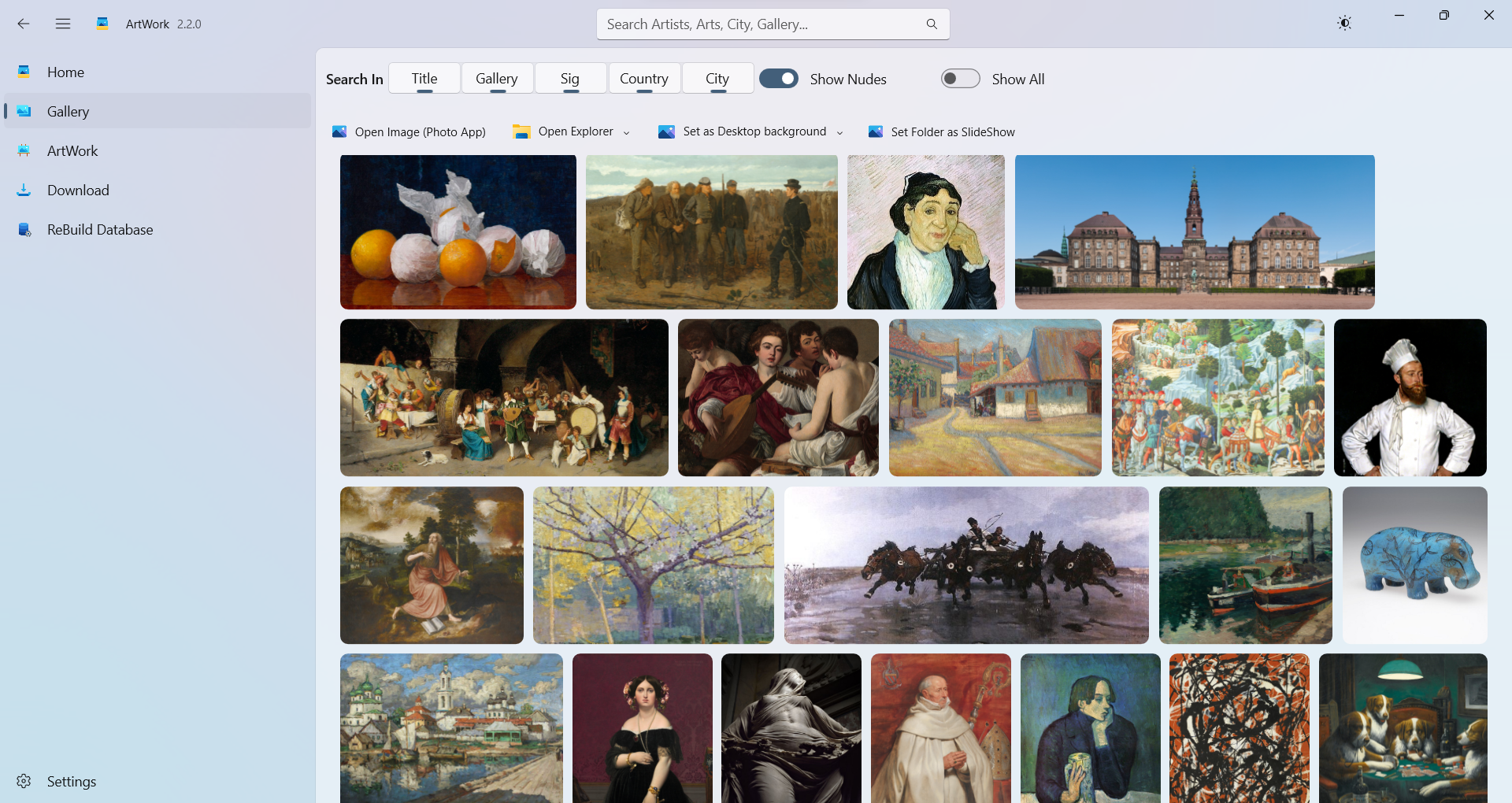Open Settings from the sidebar
1512x803 pixels.
pos(157,781)
